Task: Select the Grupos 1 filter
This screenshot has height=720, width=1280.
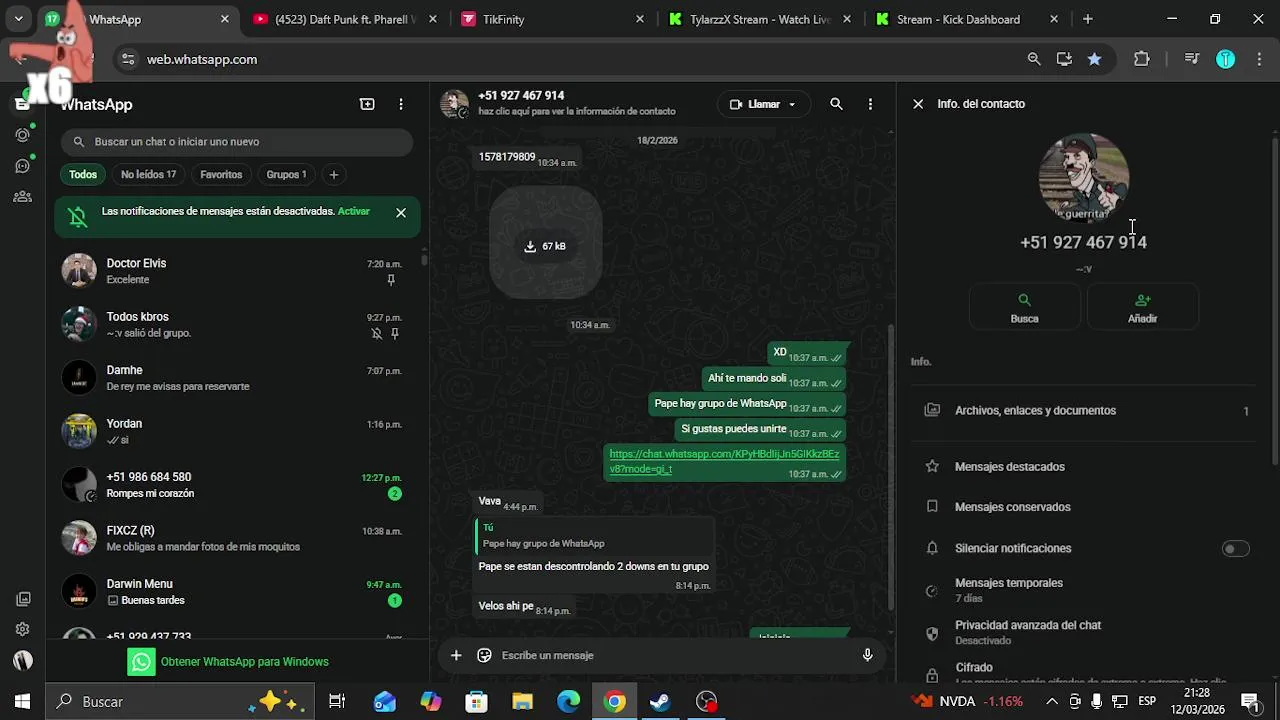Action: click(286, 174)
